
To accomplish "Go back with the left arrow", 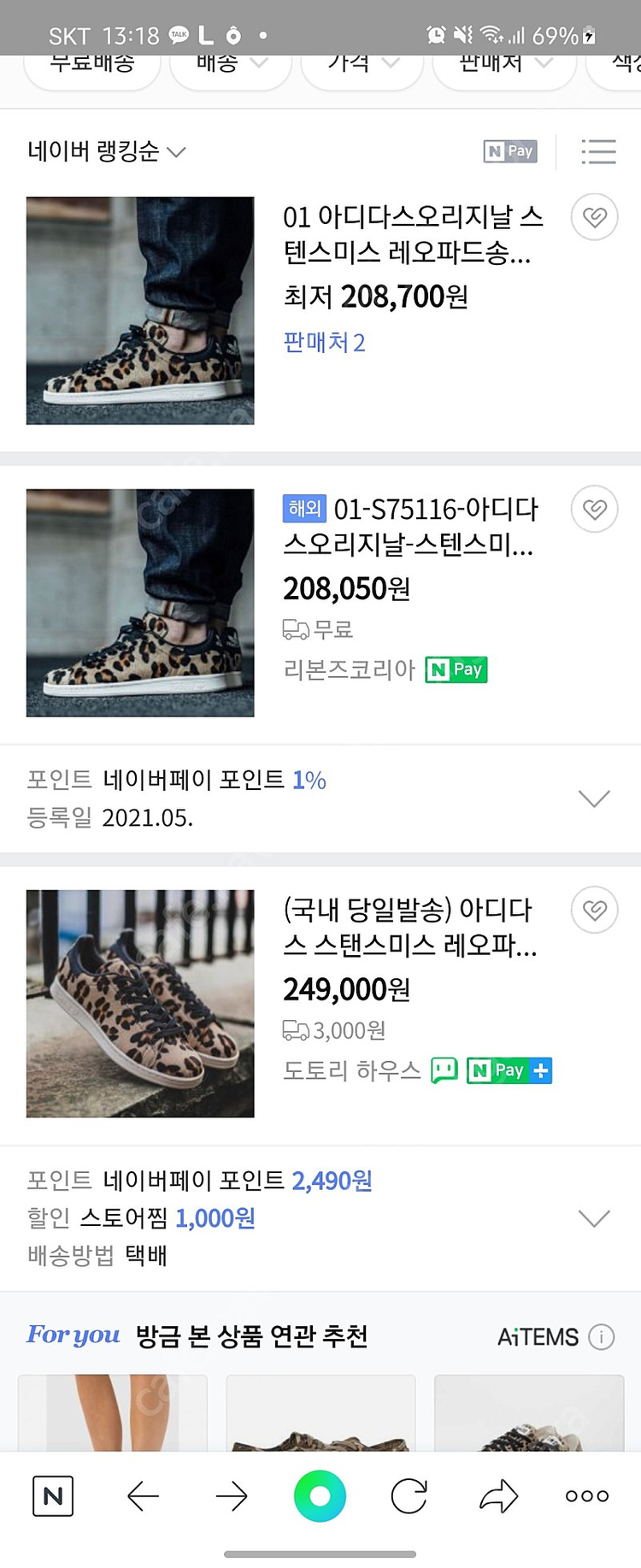I will (x=143, y=1496).
